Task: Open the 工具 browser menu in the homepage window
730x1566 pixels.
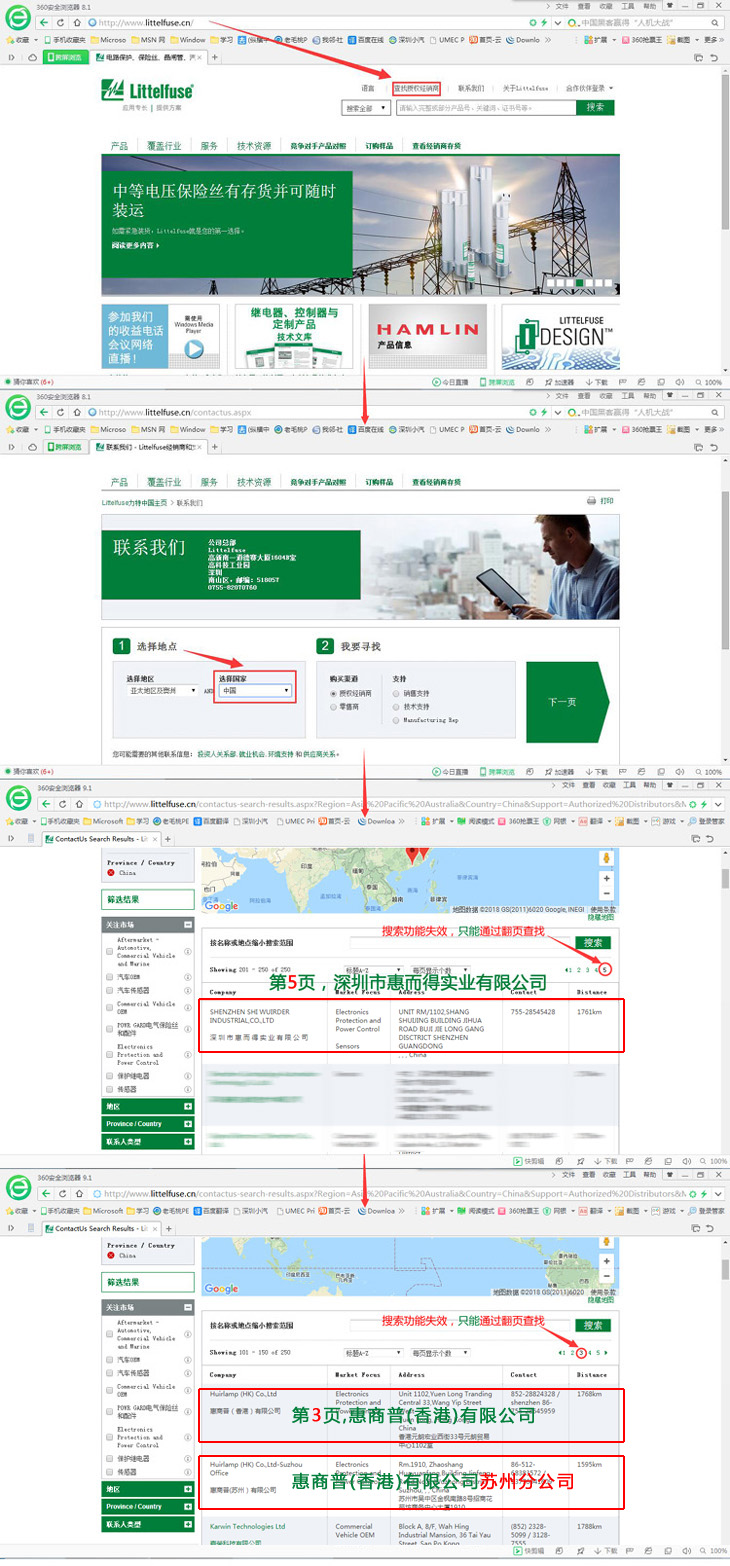Action: [x=627, y=6]
